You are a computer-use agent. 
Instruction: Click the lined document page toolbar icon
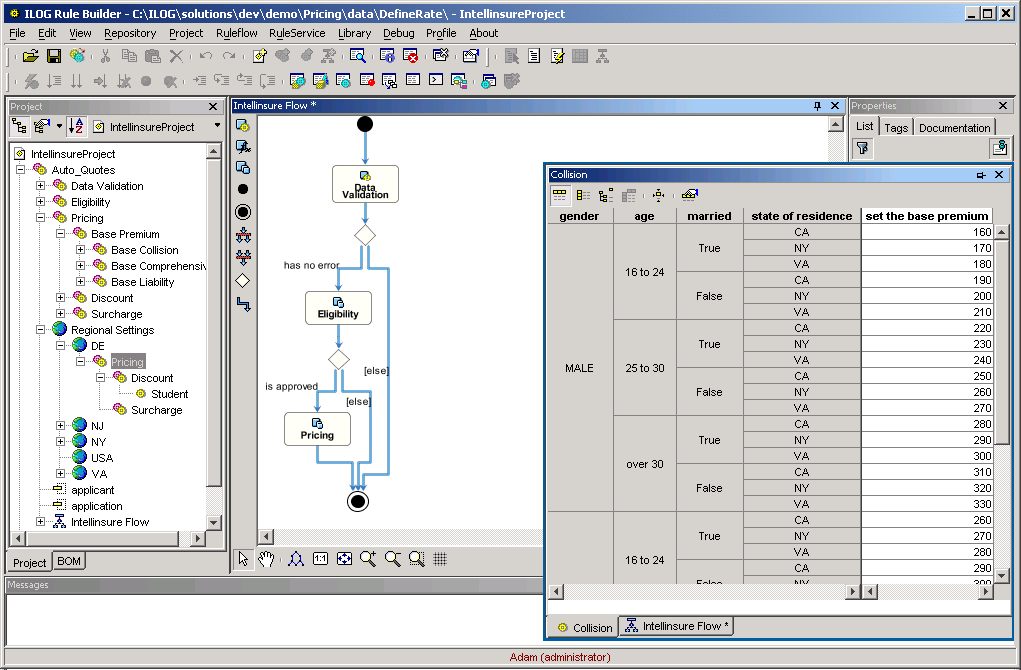coord(534,57)
